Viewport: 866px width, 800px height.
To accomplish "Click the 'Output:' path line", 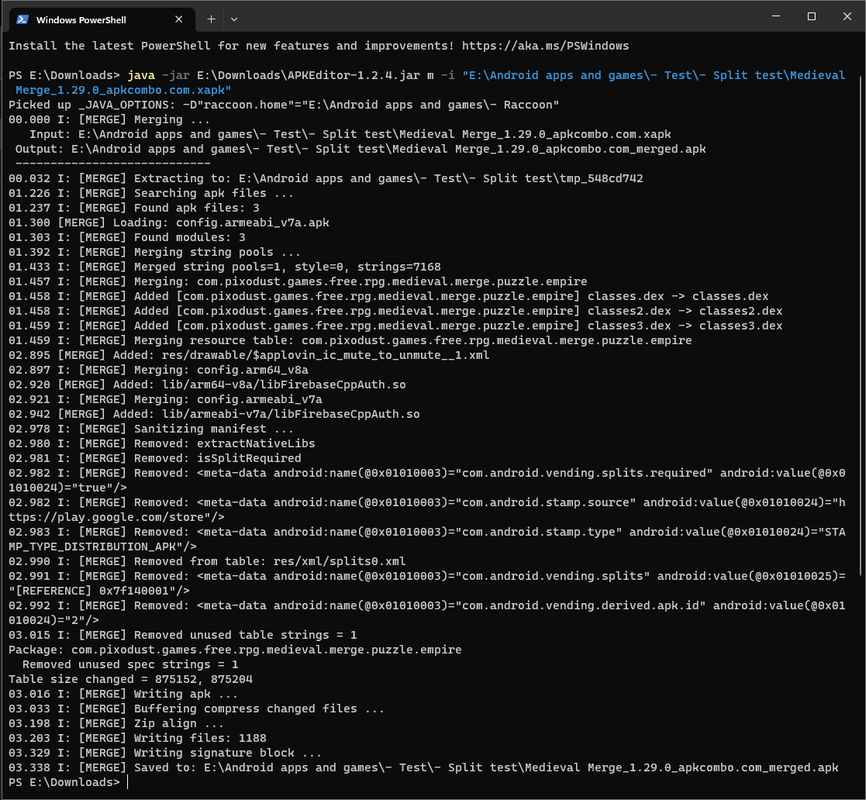I will click(x=361, y=149).
